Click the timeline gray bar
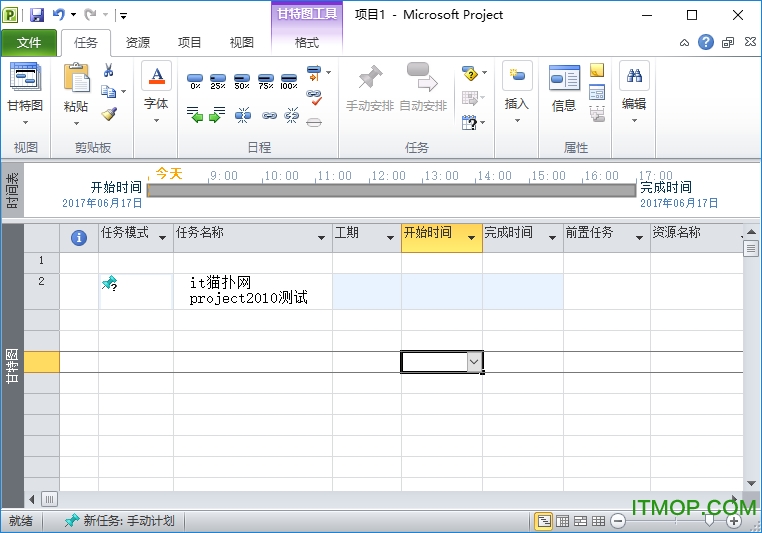The width and height of the screenshot is (762, 533). point(392,190)
